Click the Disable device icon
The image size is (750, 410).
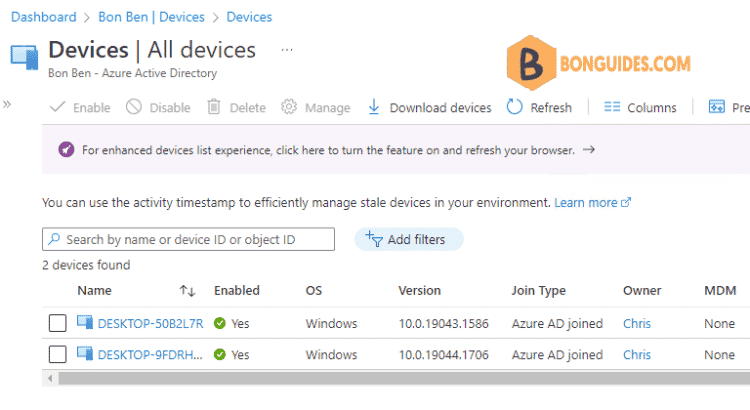[134, 108]
